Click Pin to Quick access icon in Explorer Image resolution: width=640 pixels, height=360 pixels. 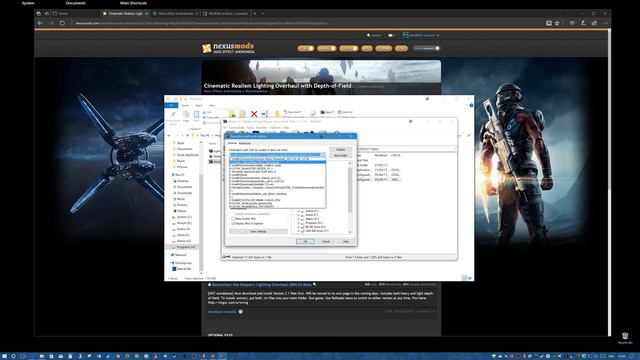coord(173,115)
